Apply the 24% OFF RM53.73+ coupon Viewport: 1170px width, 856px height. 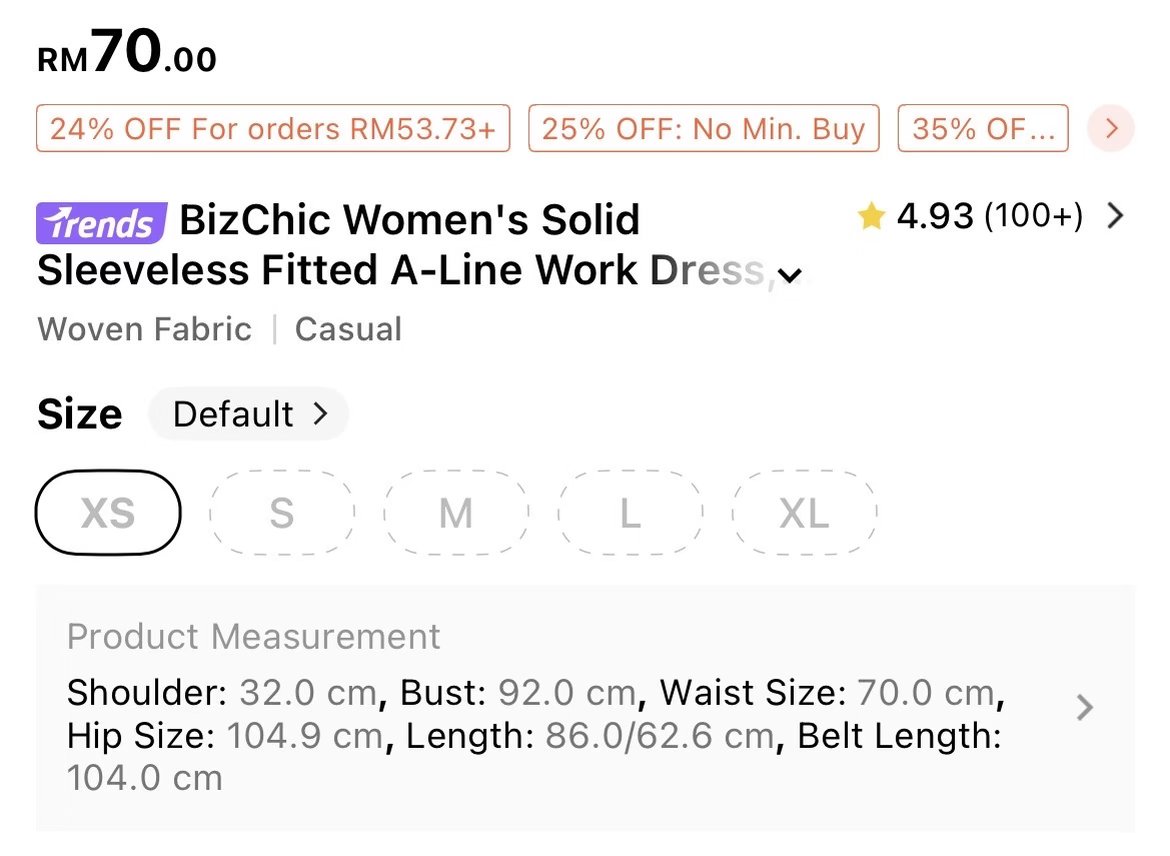pyautogui.click(x=273, y=129)
